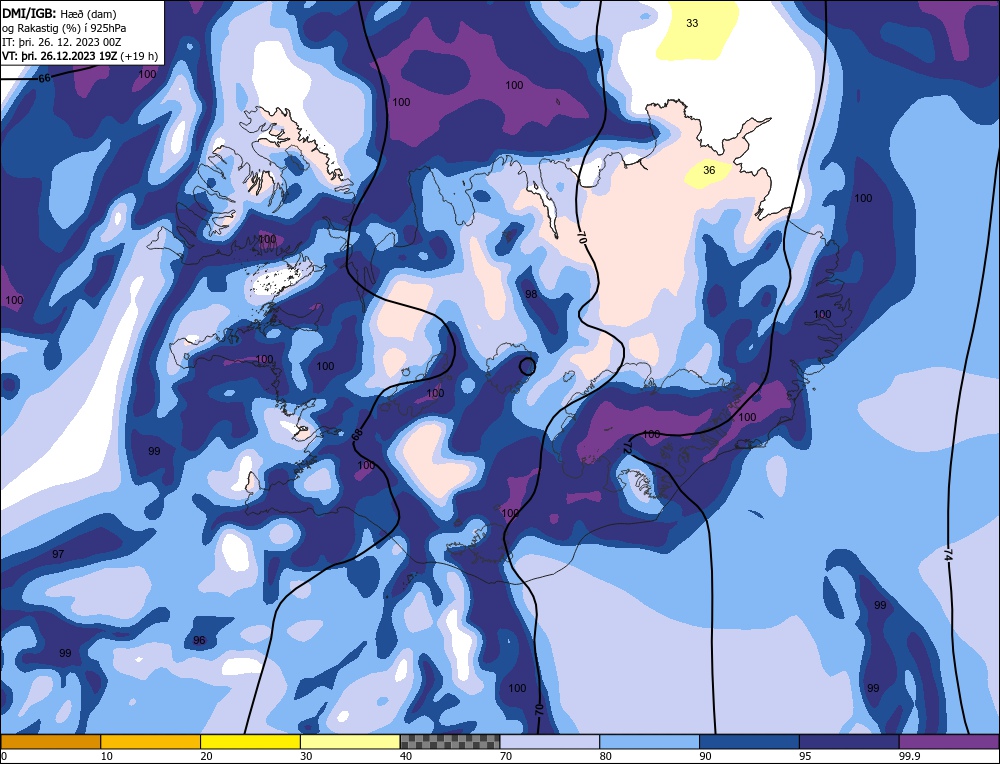
Task: Click the orange 10–20 legend swatch
Action: coord(151,741)
